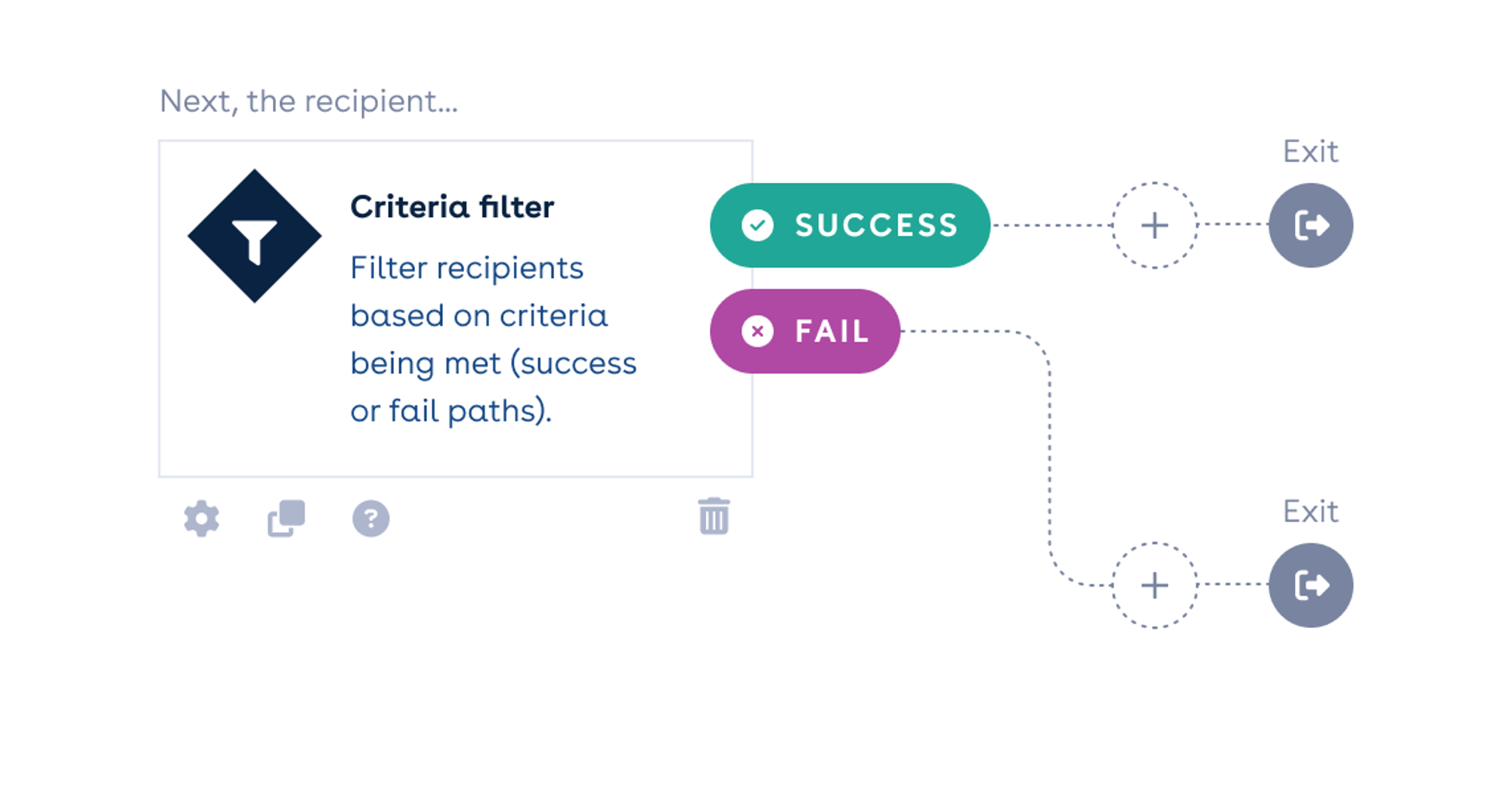This screenshot has width=1512, height=789.
Task: Add a step on the Success branch
Action: [x=1154, y=224]
